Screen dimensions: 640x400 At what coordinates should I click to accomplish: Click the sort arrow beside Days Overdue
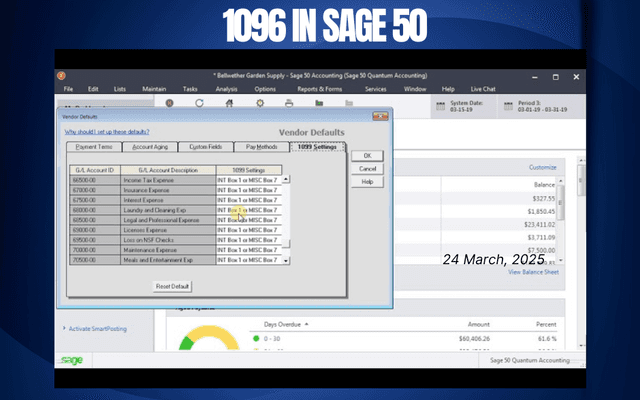307,324
